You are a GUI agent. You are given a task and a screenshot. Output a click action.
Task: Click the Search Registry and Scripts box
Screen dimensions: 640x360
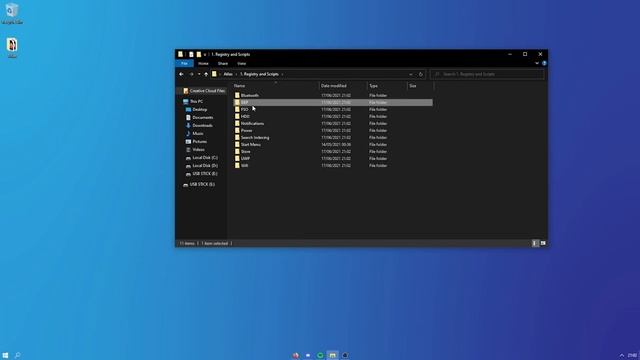pos(487,74)
